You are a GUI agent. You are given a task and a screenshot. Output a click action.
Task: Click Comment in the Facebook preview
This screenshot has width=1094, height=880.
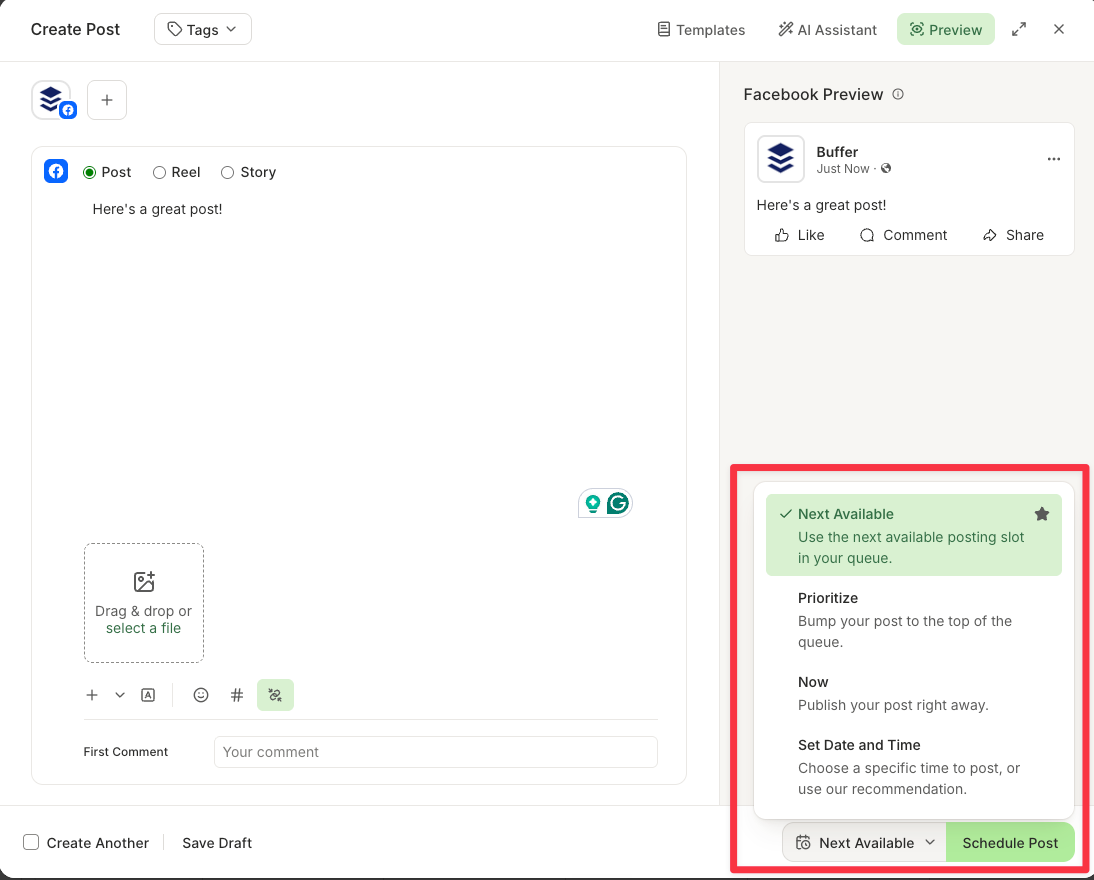(904, 235)
